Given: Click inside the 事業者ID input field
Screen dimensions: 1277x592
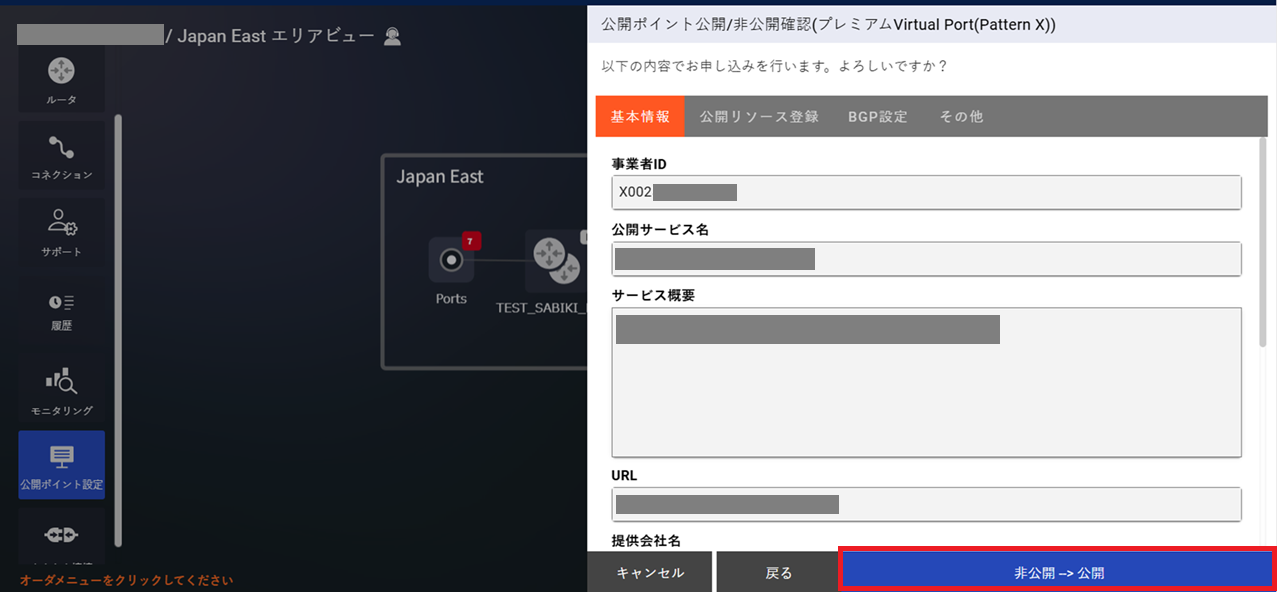Looking at the screenshot, I should coord(925,192).
